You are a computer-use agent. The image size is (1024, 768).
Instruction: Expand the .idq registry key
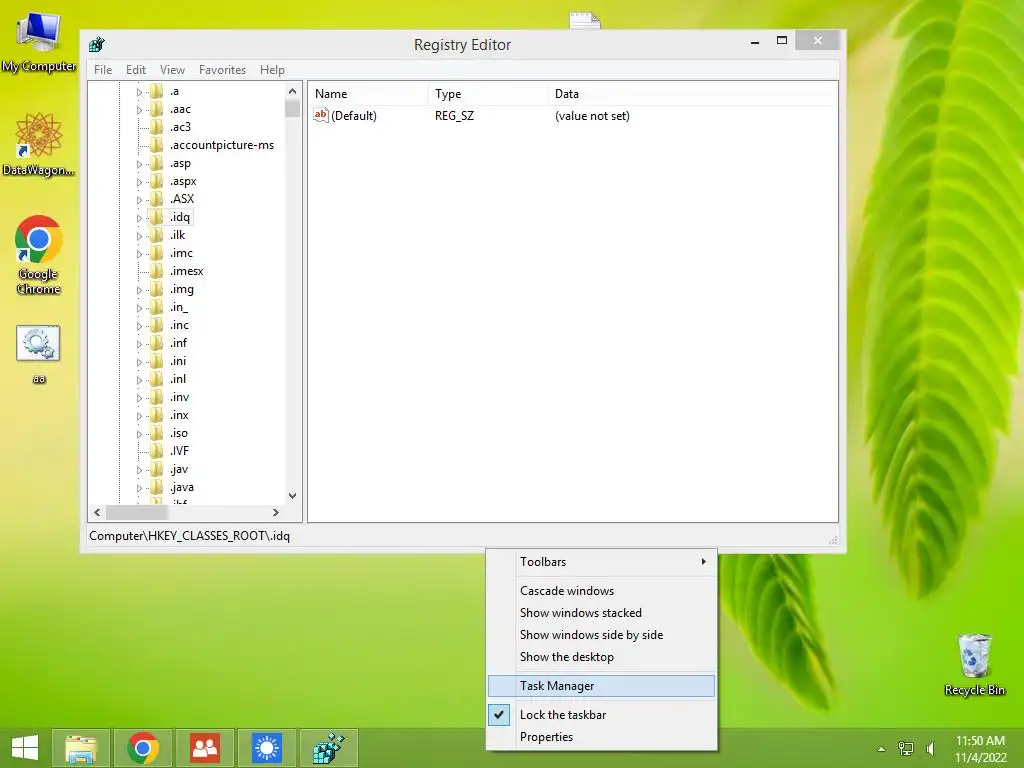(x=139, y=218)
